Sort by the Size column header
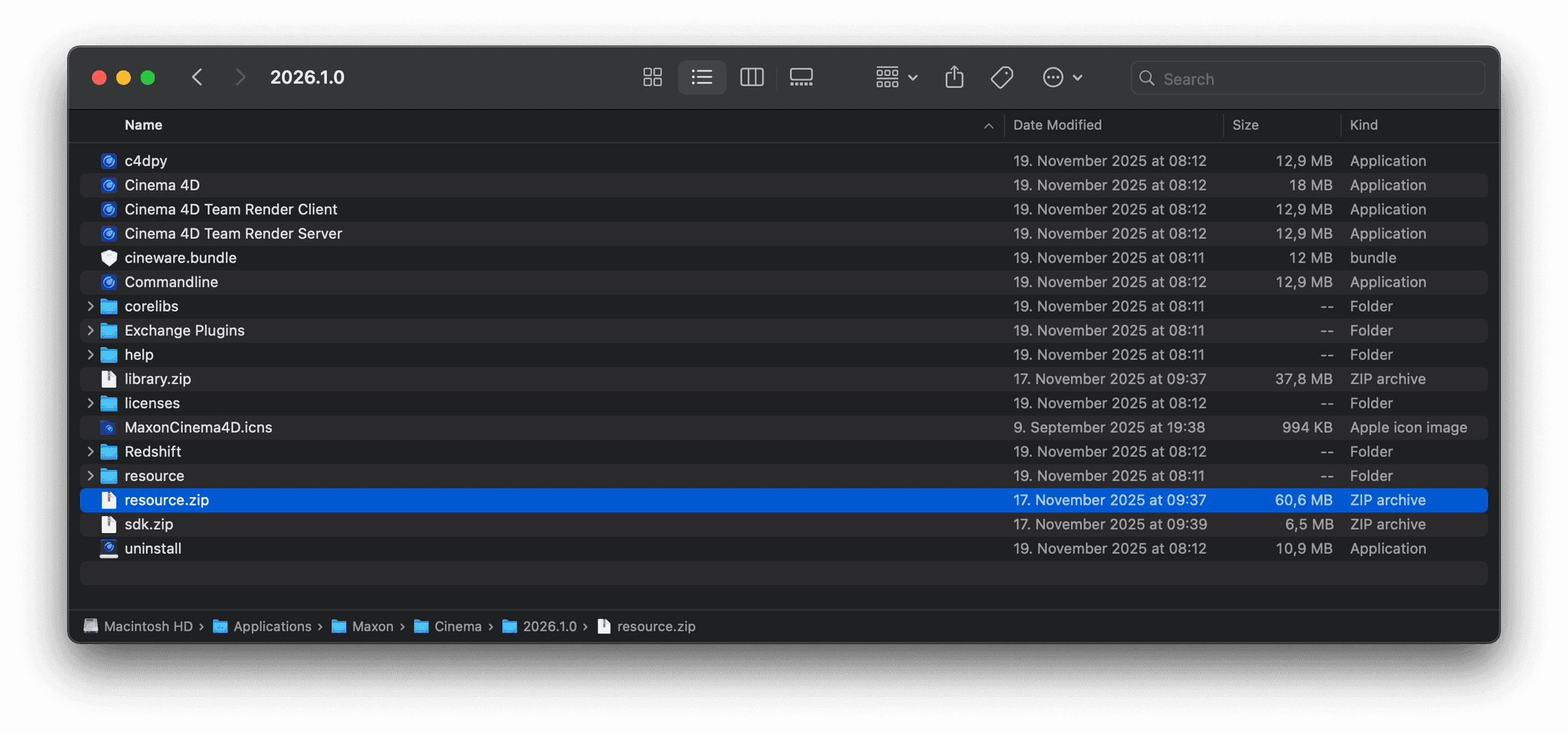The image size is (1568, 733). [1245, 125]
